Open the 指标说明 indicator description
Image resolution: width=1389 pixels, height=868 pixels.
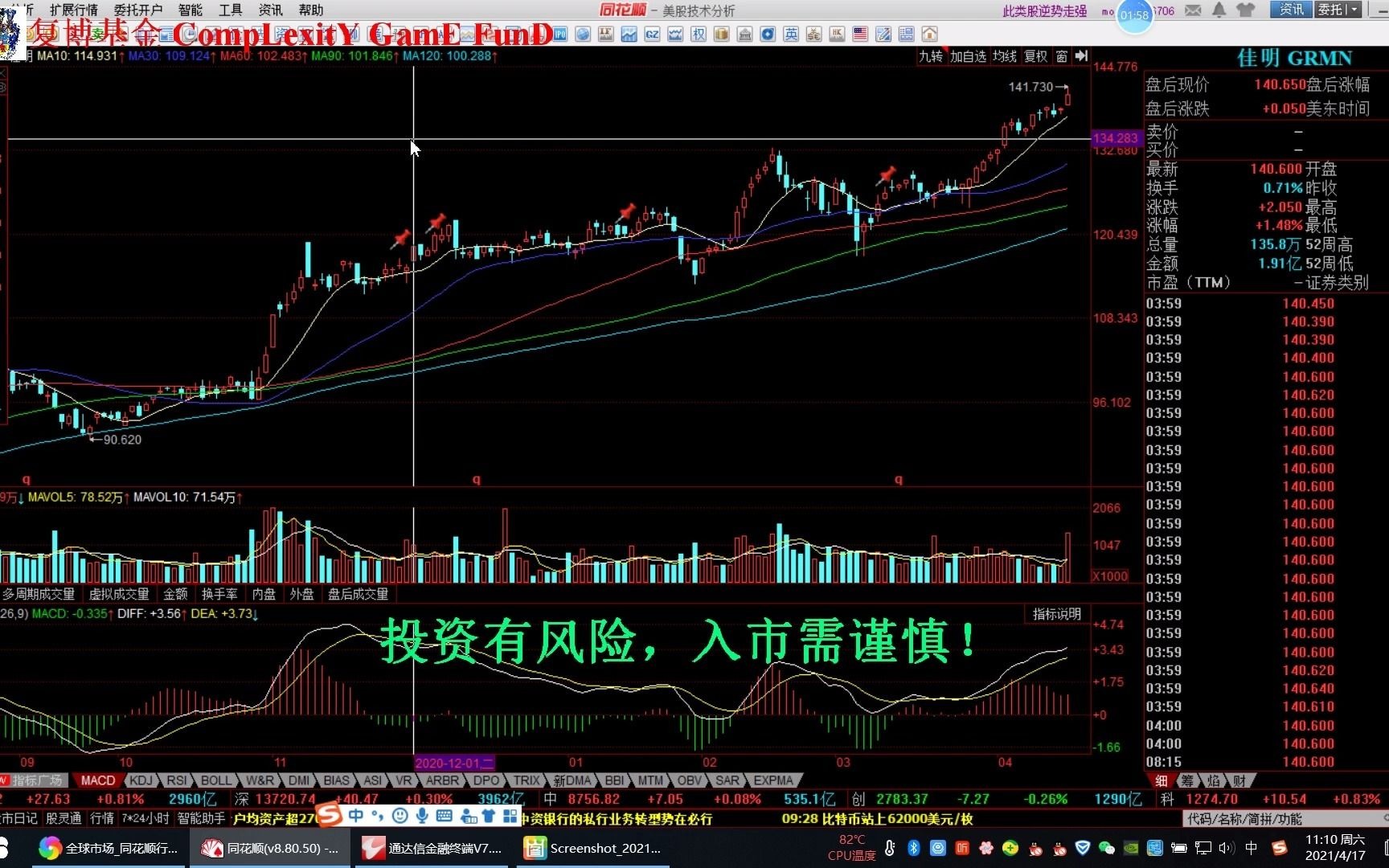[1056, 614]
